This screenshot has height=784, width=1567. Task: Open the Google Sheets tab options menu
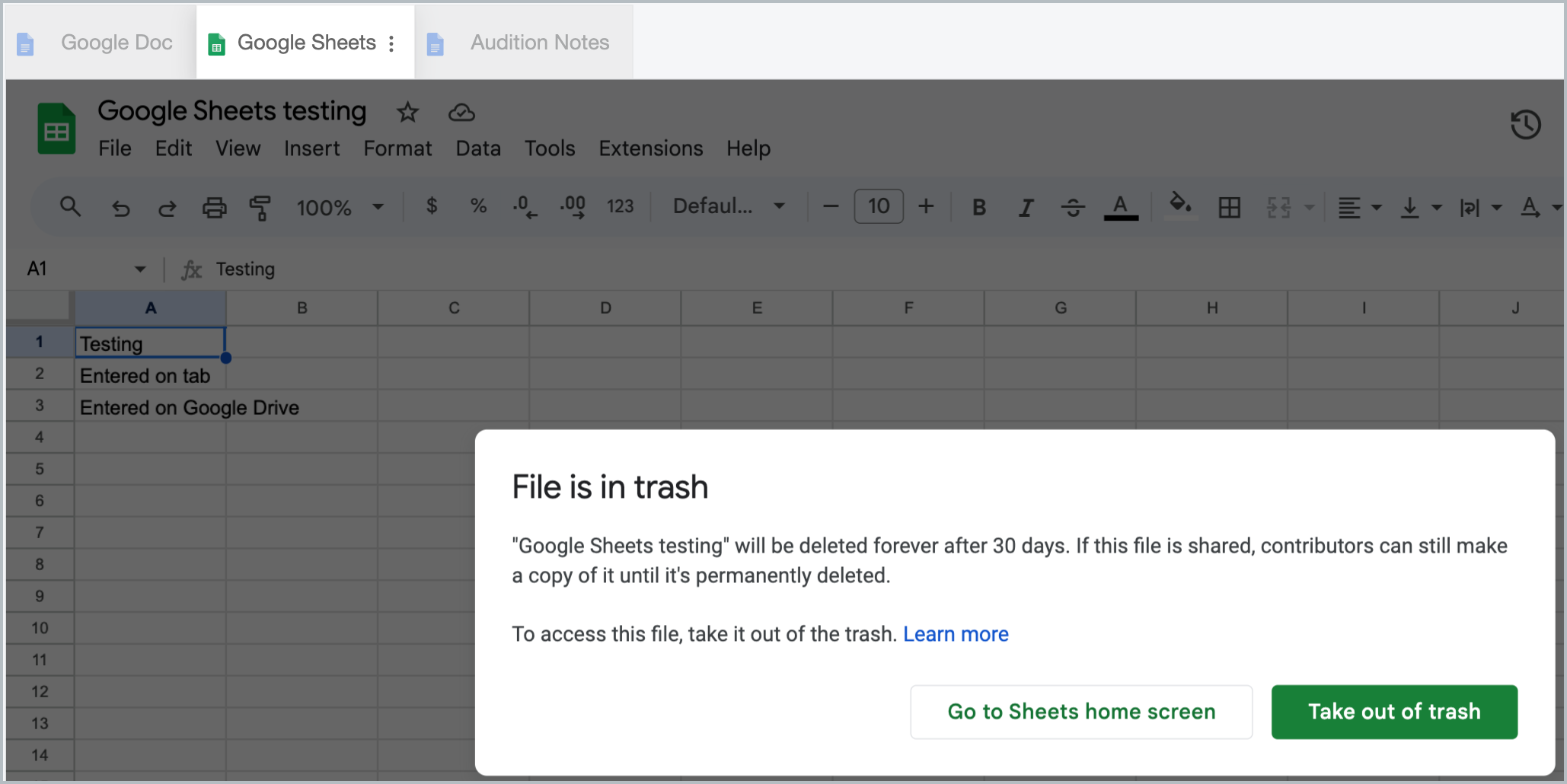tap(391, 43)
